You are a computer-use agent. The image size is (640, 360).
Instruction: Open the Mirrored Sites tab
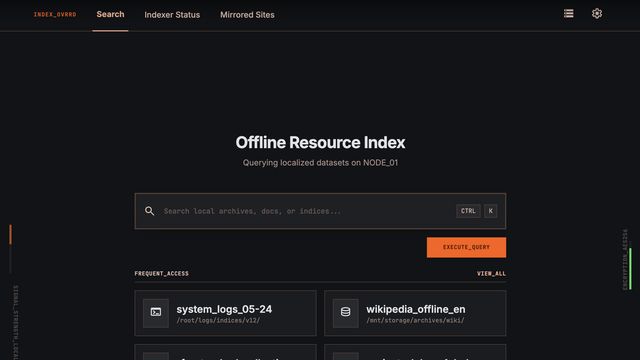247,15
